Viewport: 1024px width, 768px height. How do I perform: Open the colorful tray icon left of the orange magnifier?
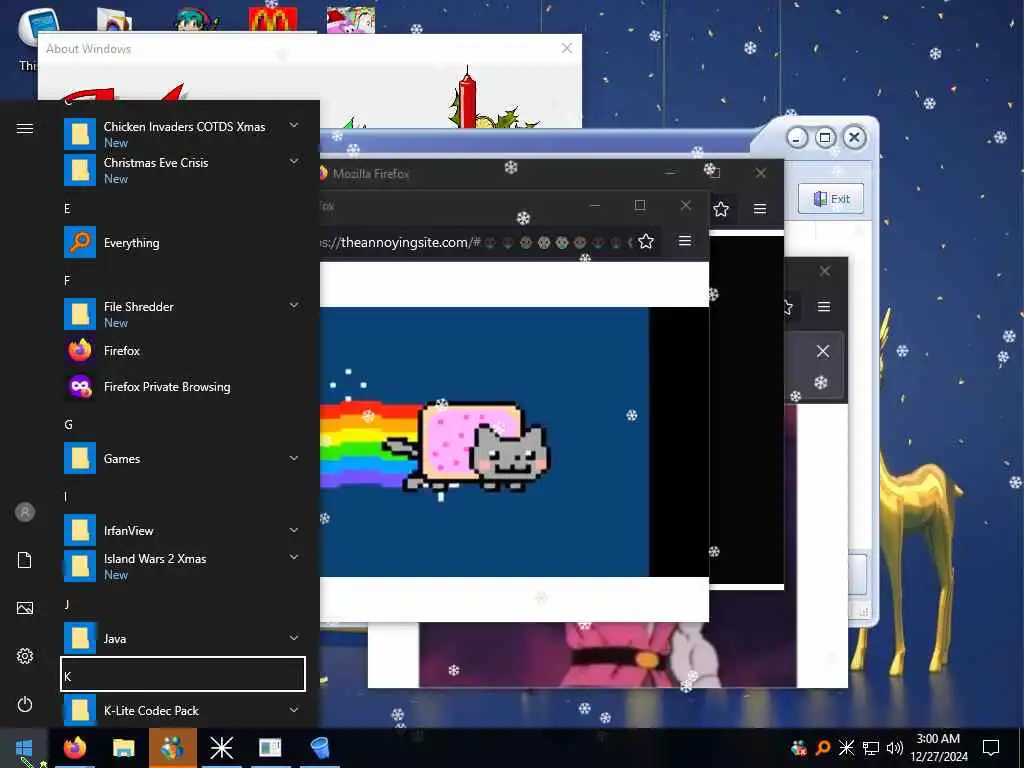coord(799,748)
